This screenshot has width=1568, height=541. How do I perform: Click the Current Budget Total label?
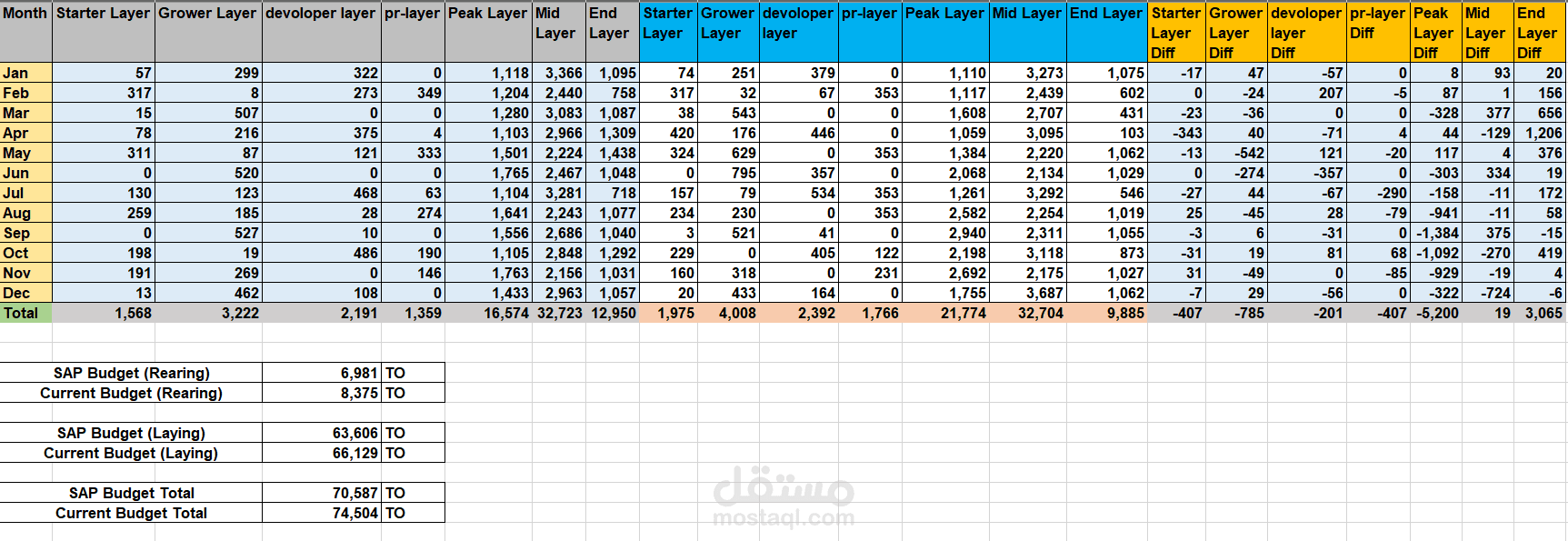point(131,513)
